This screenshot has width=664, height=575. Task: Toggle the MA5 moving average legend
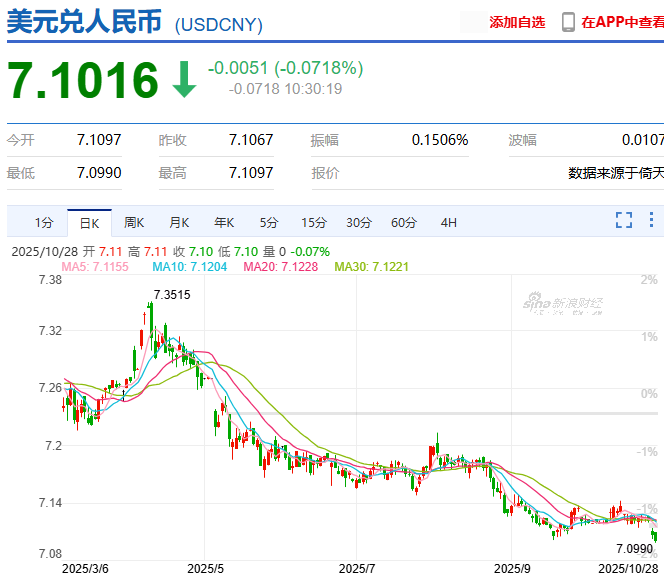[95, 267]
